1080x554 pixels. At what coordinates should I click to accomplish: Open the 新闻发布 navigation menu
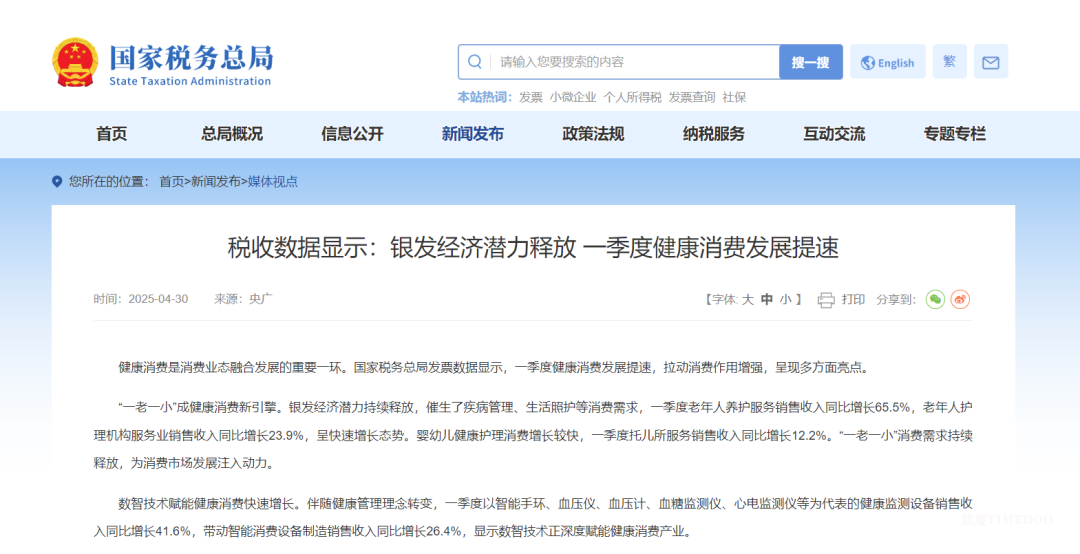(472, 134)
